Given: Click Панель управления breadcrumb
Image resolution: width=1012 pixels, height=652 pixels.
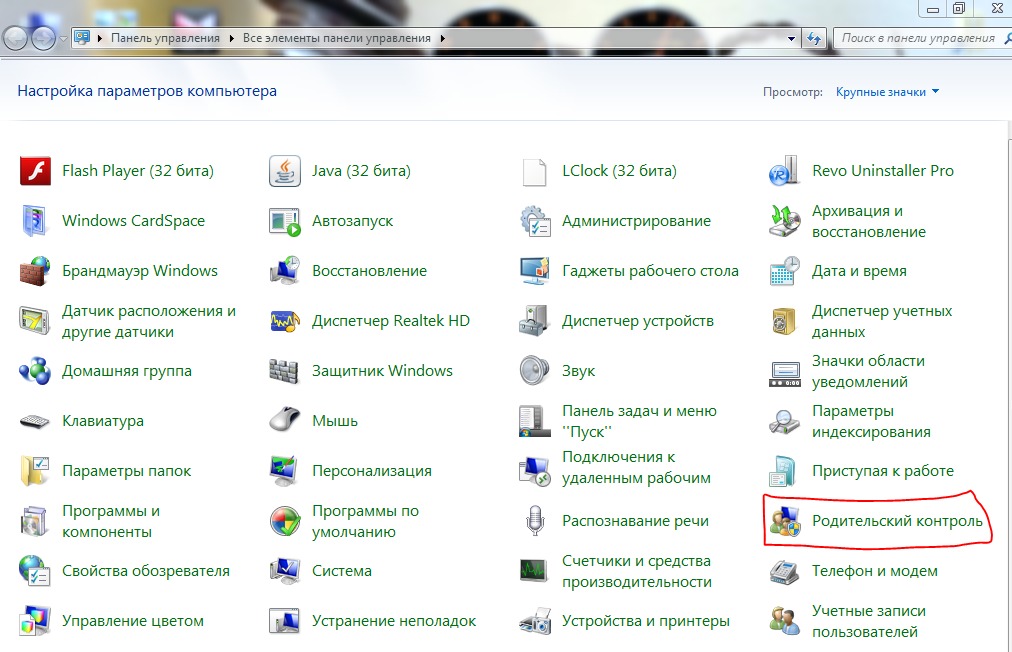Looking at the screenshot, I should (x=165, y=38).
